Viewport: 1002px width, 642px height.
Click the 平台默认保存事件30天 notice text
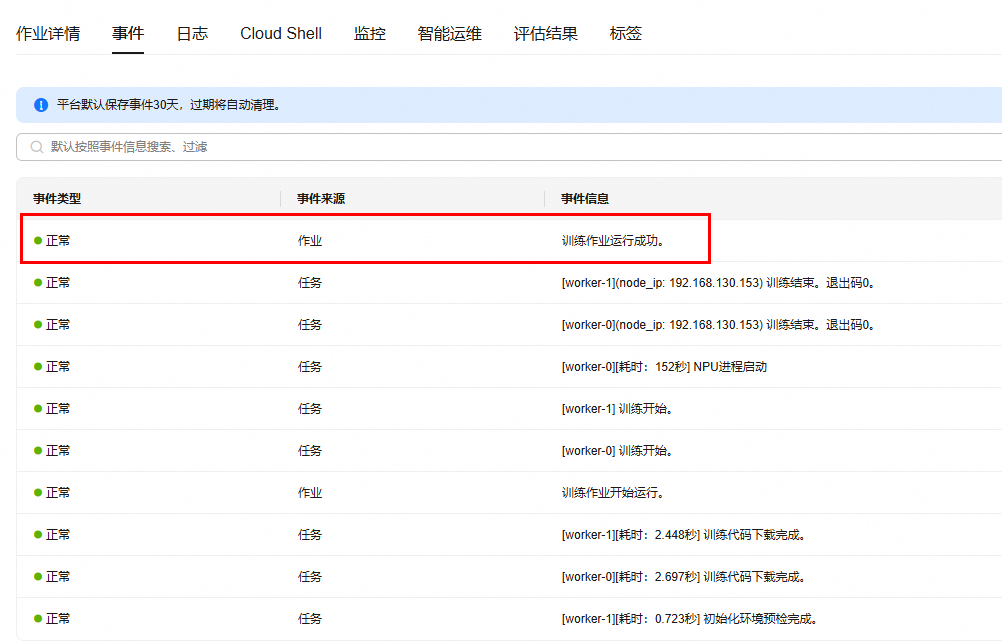point(169,105)
